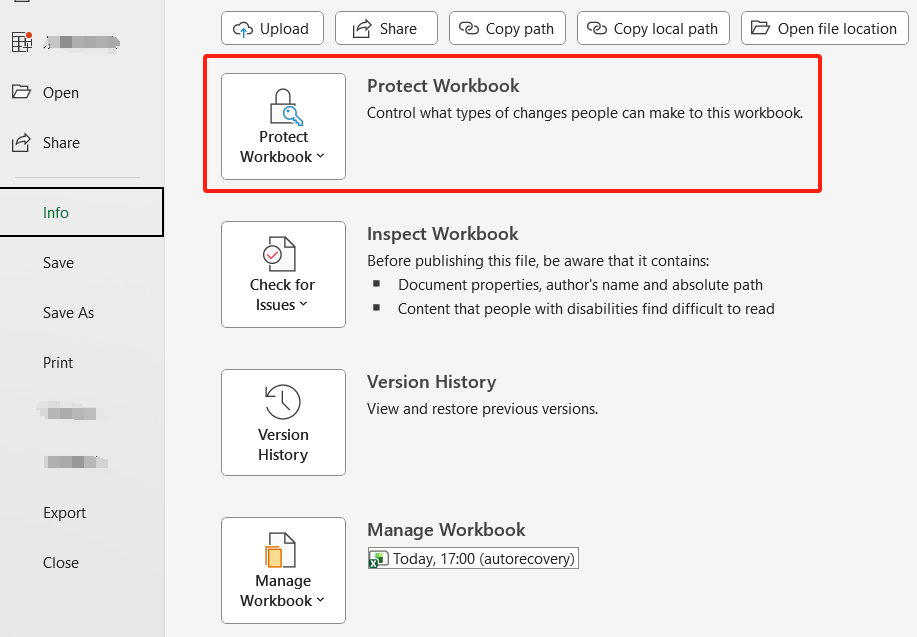The height and width of the screenshot is (637, 917).
Task: Click the Excel file icon beside the autorecovery entry
Action: click(x=379, y=559)
